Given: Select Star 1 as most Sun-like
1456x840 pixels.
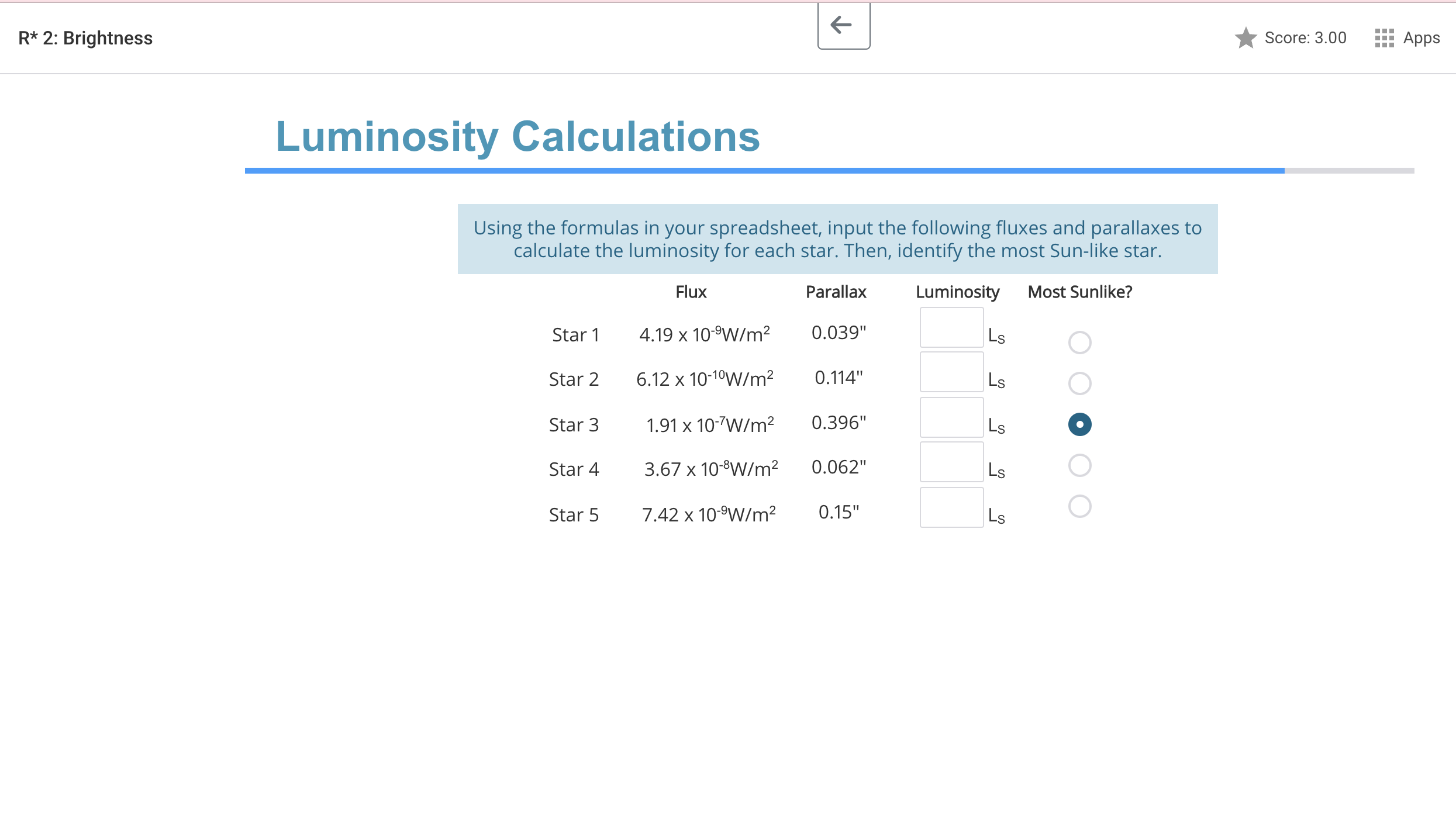Looking at the screenshot, I should [x=1079, y=343].
